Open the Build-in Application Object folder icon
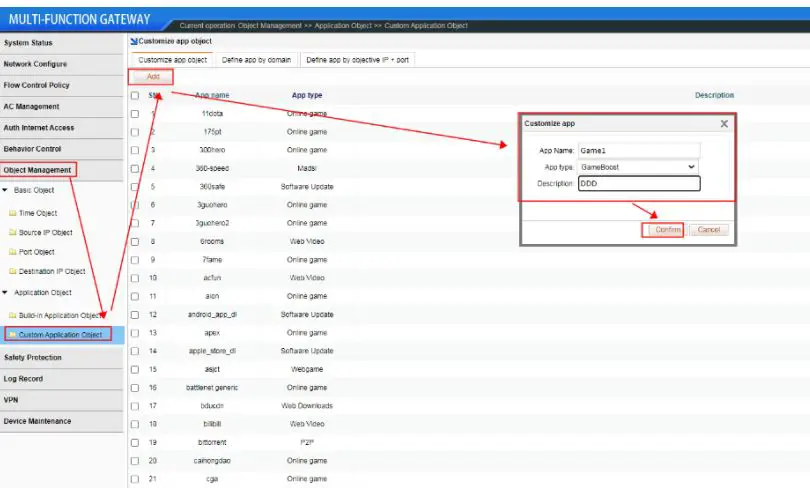This screenshot has width=810, height=488. click(x=12, y=315)
